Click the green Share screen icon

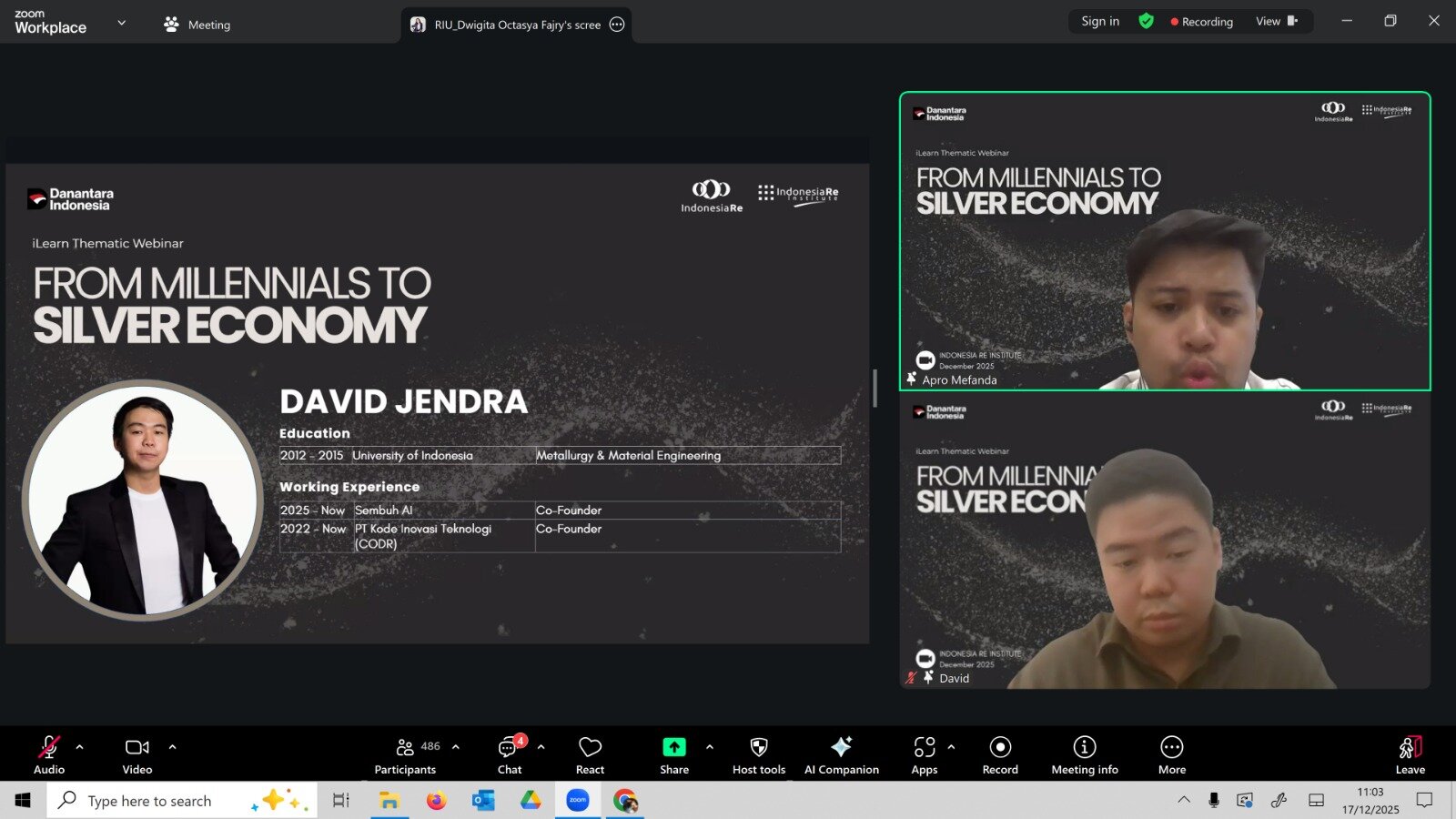click(673, 747)
